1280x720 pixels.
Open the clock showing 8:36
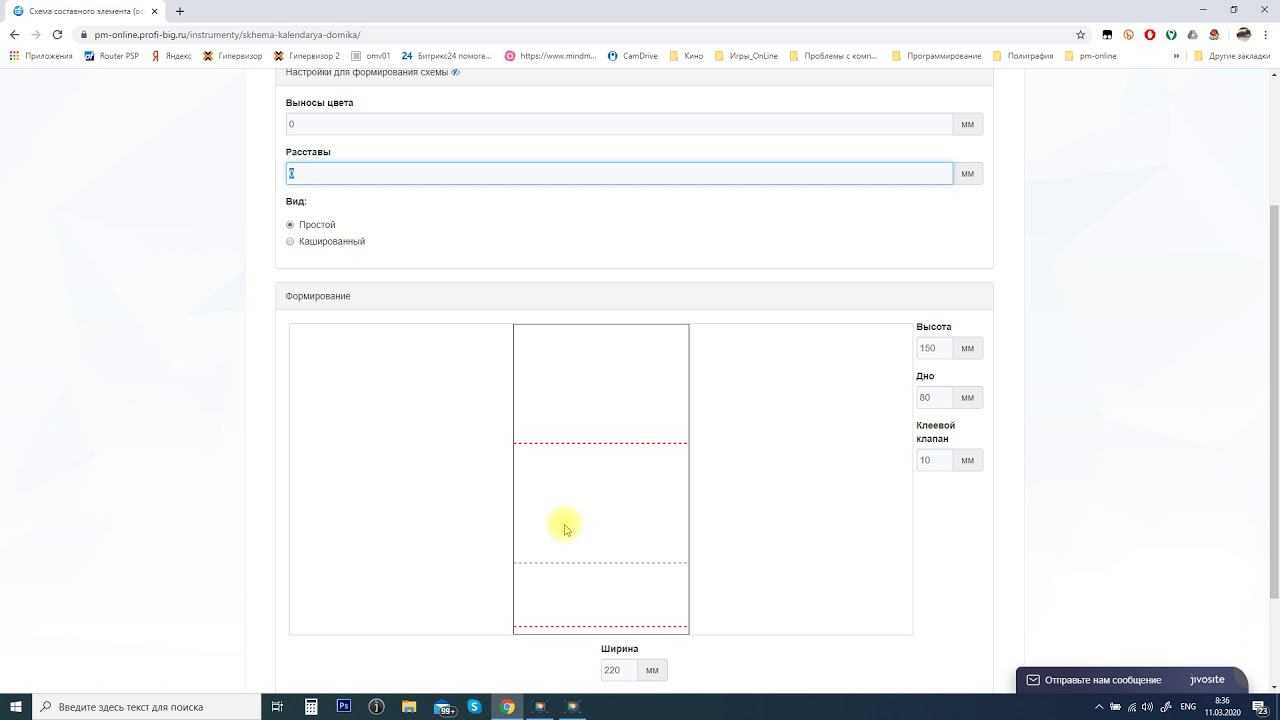click(x=1222, y=706)
